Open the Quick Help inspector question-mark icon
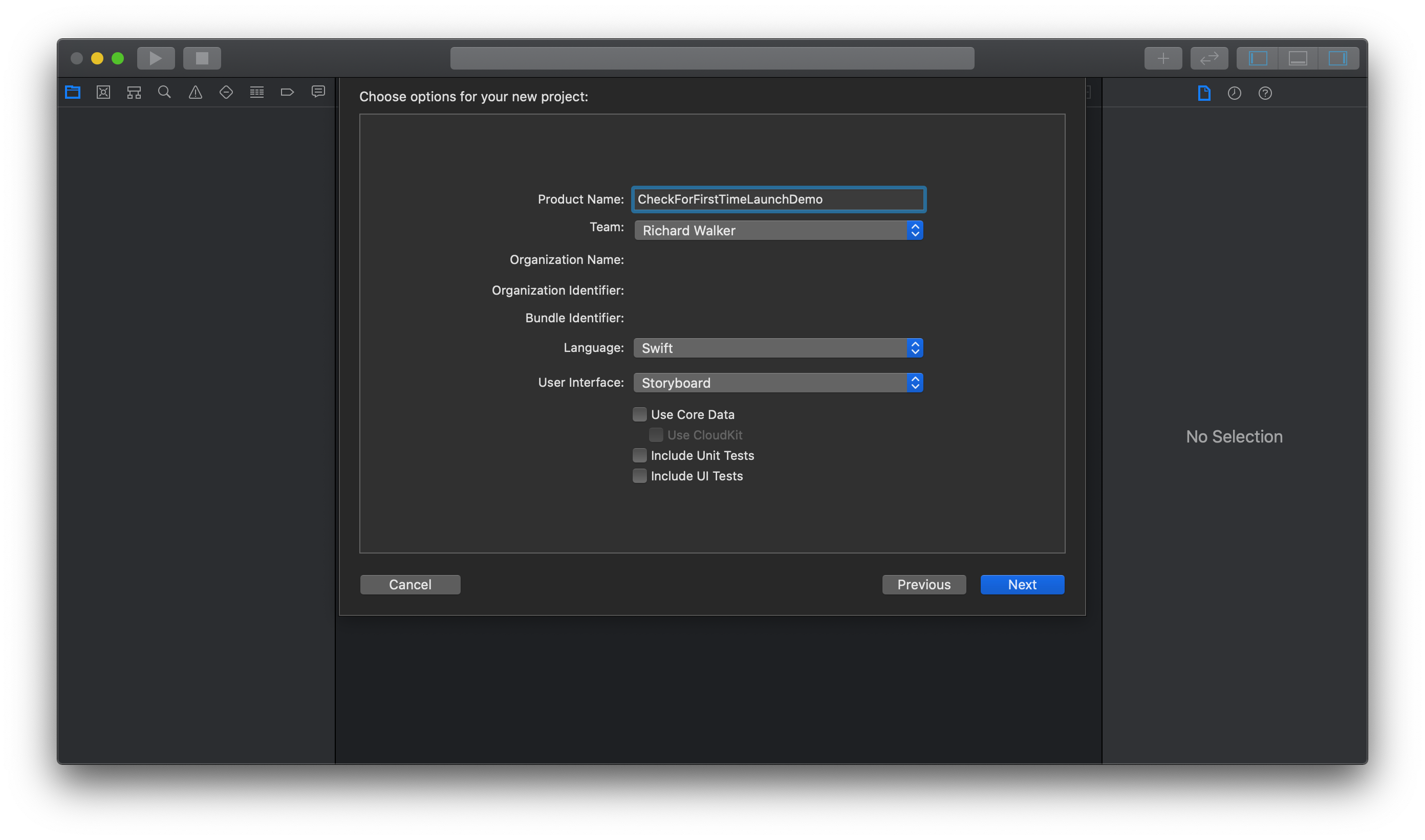Viewport: 1425px width, 840px height. tap(1266, 94)
